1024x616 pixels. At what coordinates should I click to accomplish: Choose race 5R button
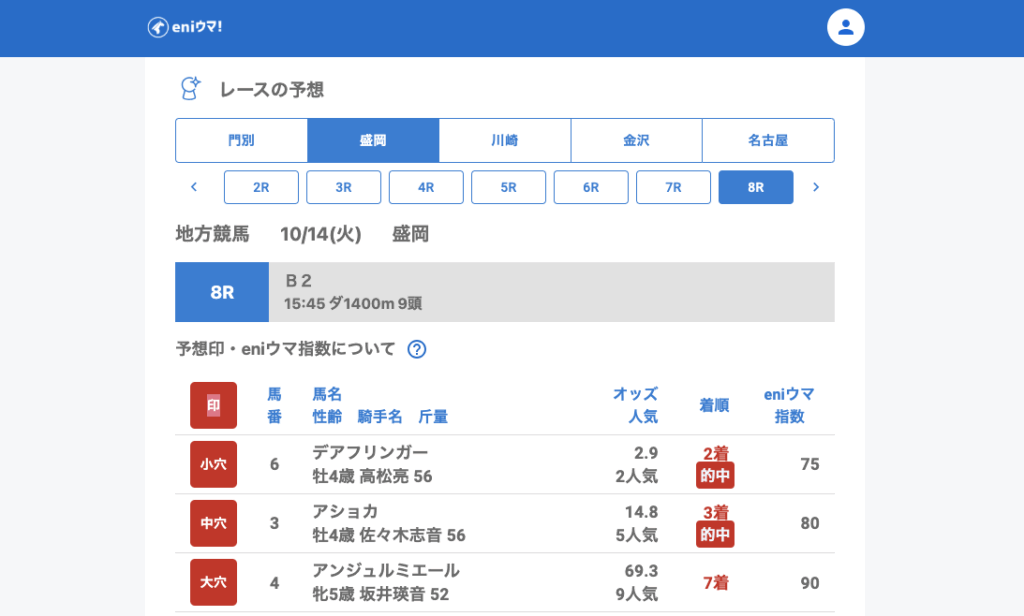[508, 187]
